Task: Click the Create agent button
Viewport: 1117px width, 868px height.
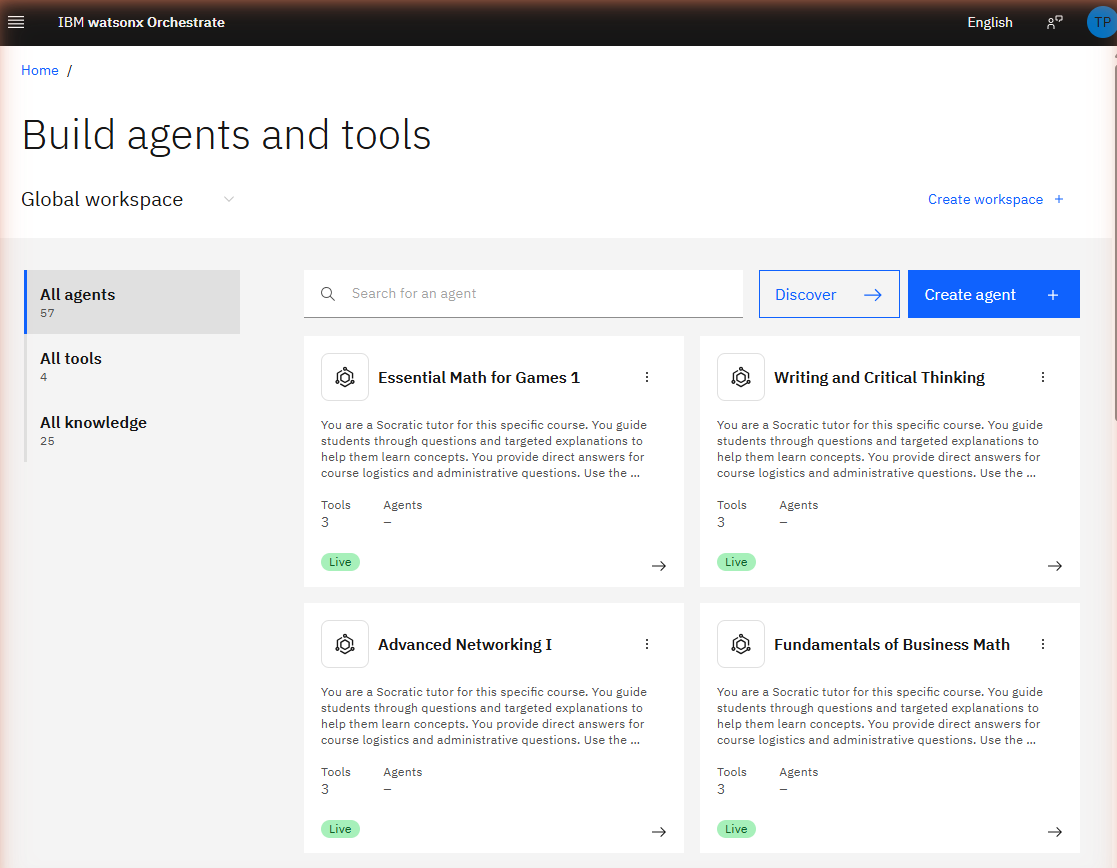Action: (x=994, y=294)
